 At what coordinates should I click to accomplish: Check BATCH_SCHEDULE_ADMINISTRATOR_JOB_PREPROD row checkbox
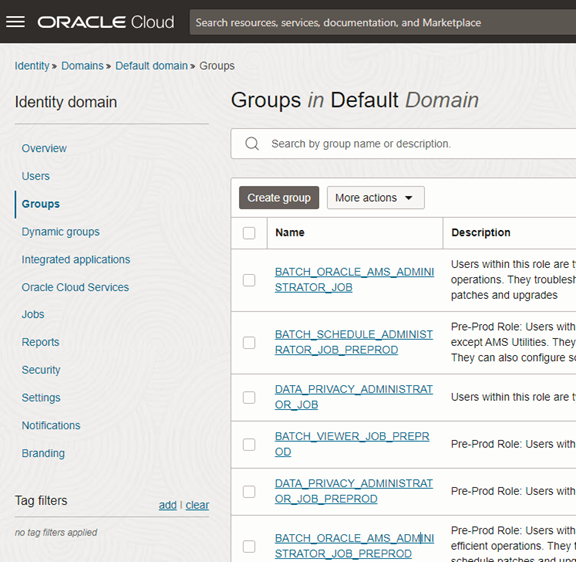click(249, 343)
